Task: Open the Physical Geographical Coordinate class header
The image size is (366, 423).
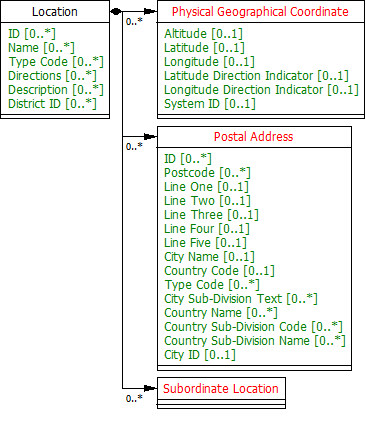Action: click(x=260, y=12)
